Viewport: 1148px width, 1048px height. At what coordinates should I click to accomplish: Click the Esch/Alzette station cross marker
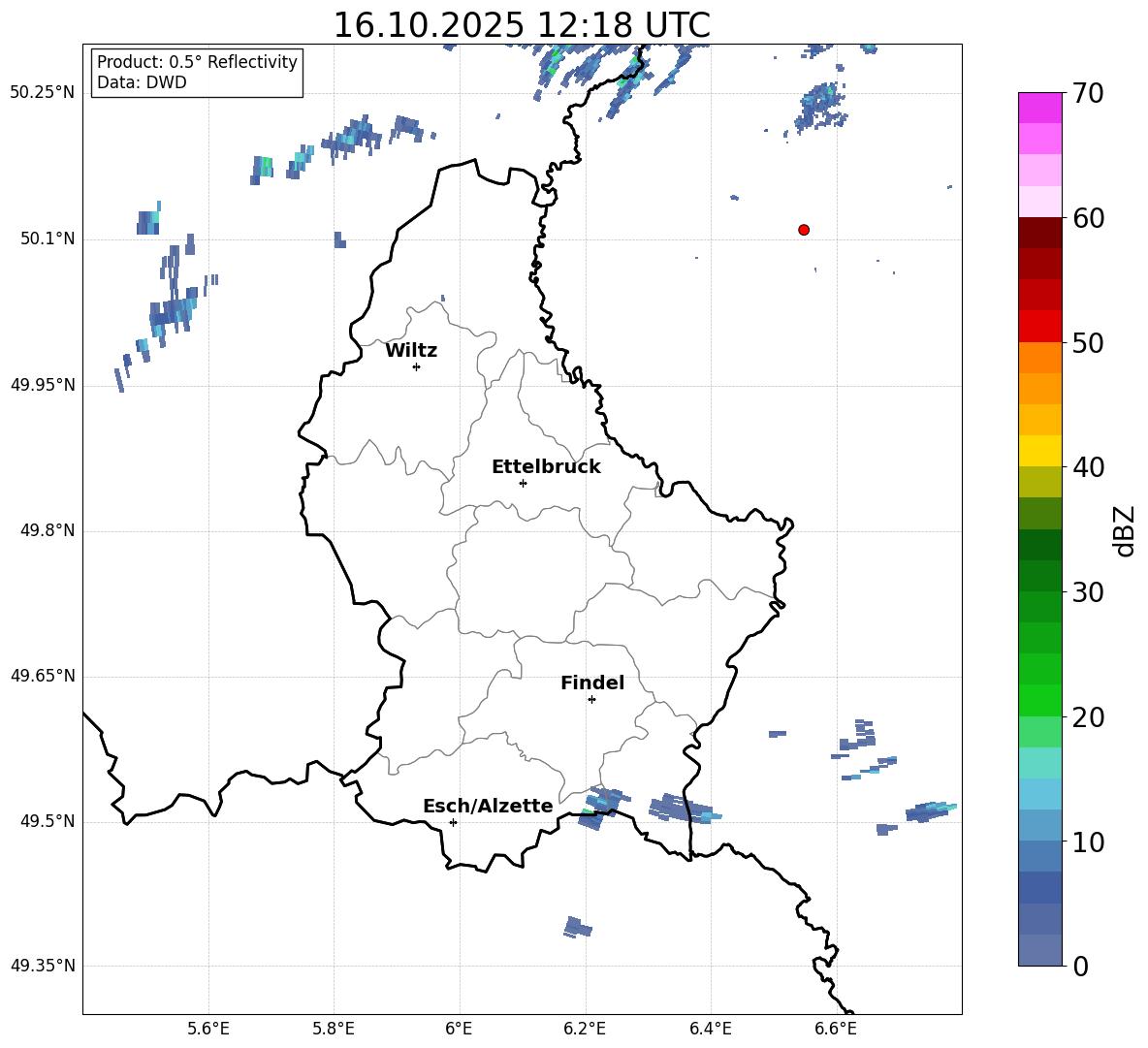pos(453,822)
